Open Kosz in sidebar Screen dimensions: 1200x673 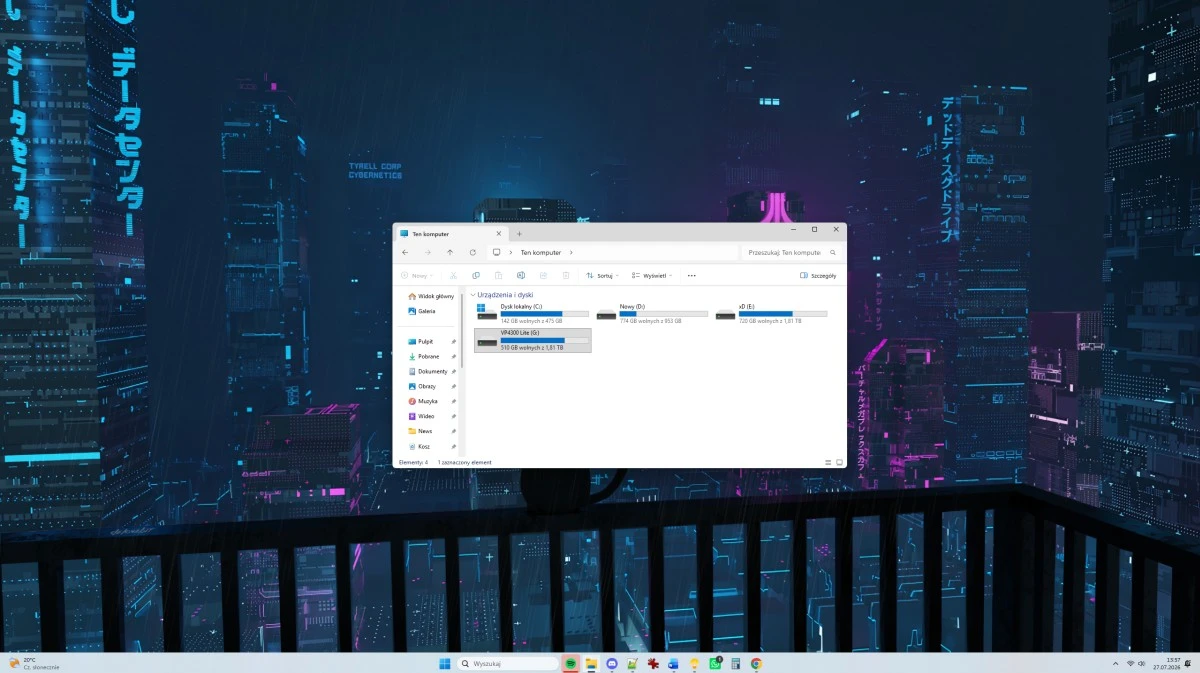[x=419, y=446]
